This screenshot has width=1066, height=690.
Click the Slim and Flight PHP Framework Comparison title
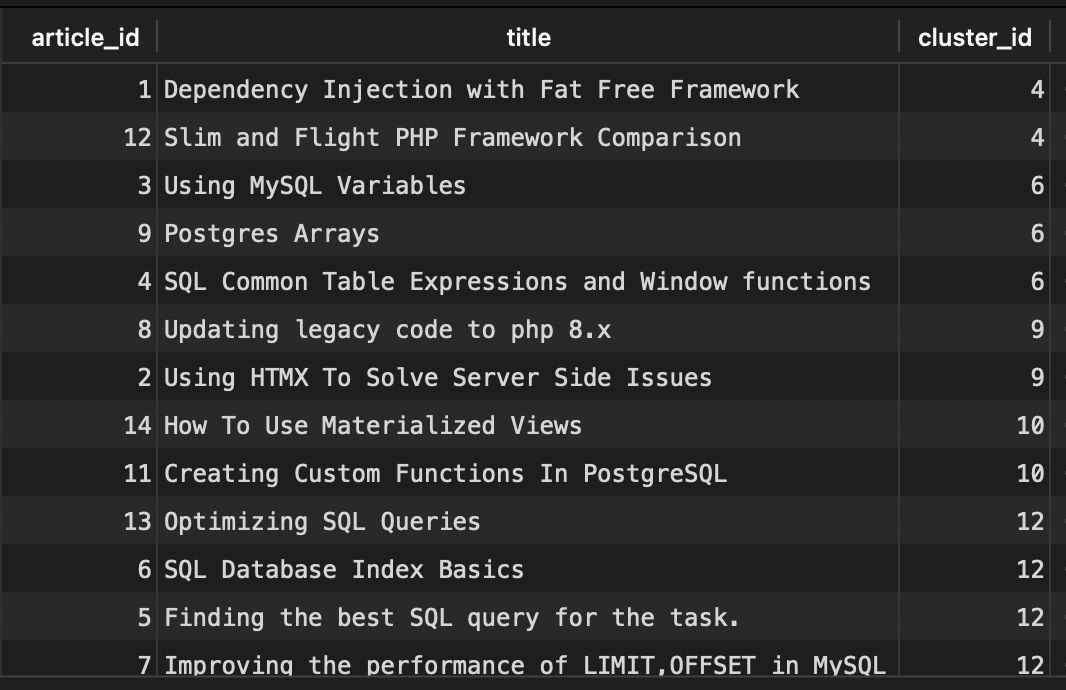(452, 137)
